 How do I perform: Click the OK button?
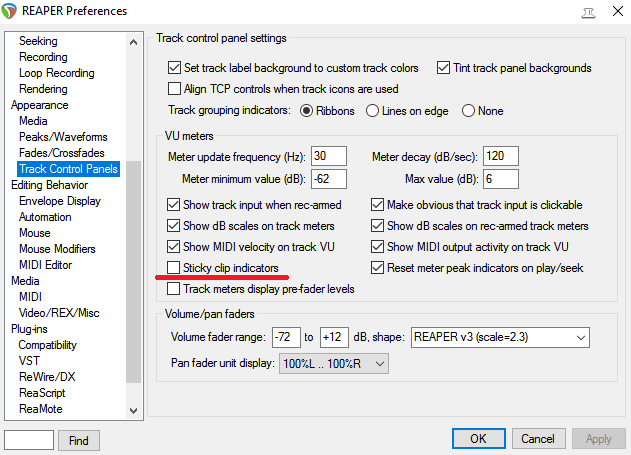click(x=479, y=439)
